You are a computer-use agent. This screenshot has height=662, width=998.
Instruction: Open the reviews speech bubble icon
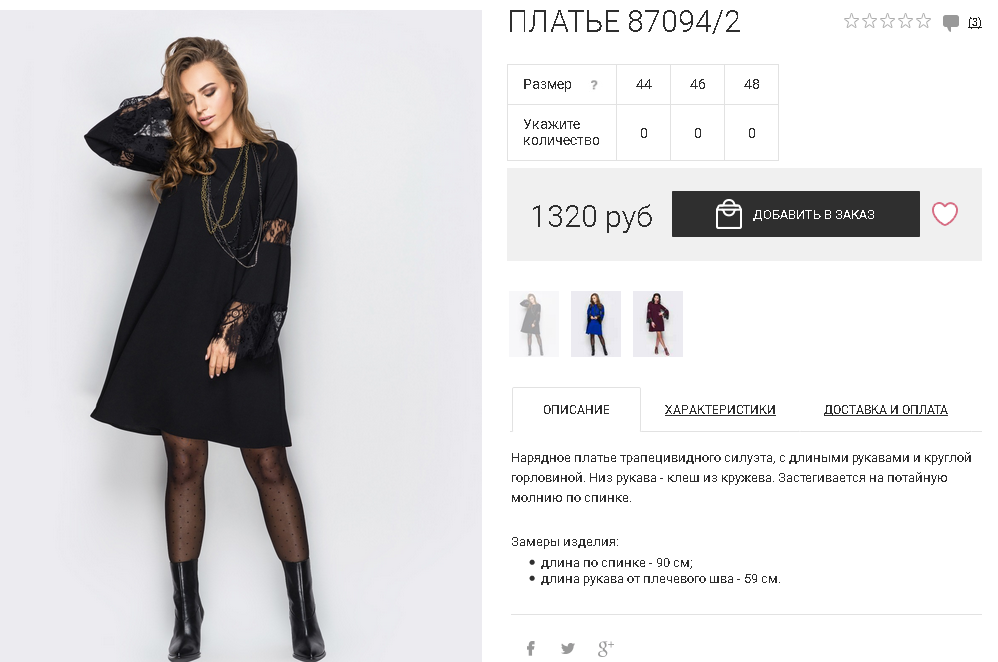click(951, 23)
